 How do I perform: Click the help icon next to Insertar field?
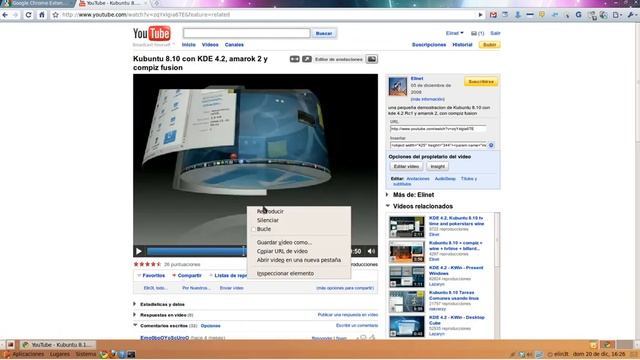(491, 145)
